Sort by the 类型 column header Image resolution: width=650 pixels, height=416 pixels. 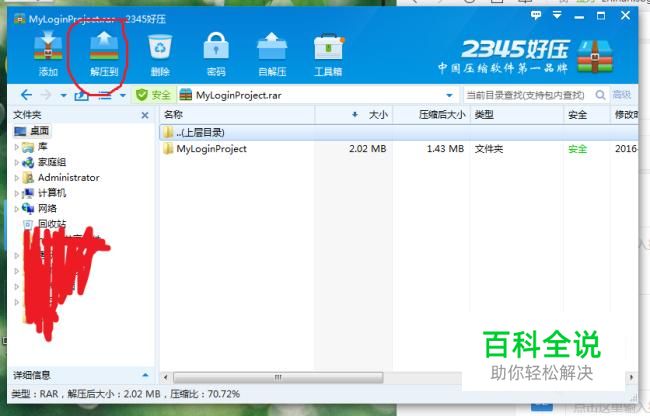(x=517, y=115)
